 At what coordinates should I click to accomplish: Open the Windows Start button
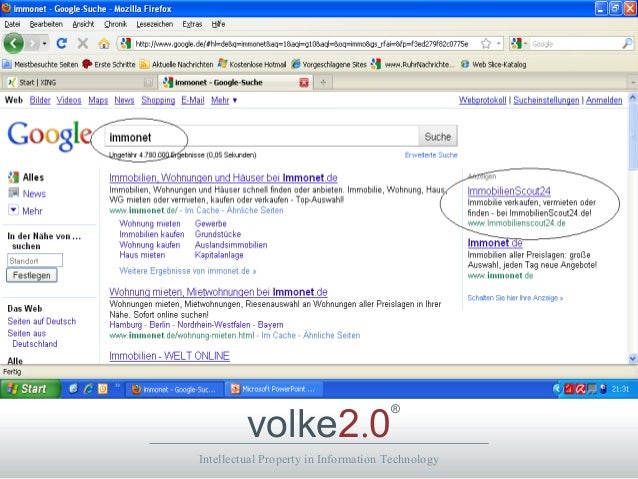(30, 389)
